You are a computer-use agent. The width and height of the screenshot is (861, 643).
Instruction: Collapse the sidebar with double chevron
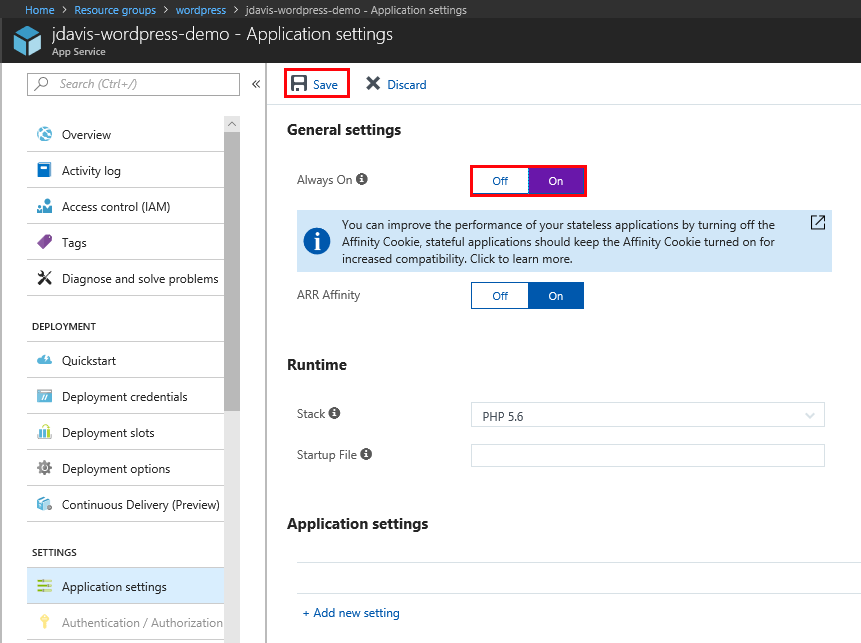click(x=256, y=84)
